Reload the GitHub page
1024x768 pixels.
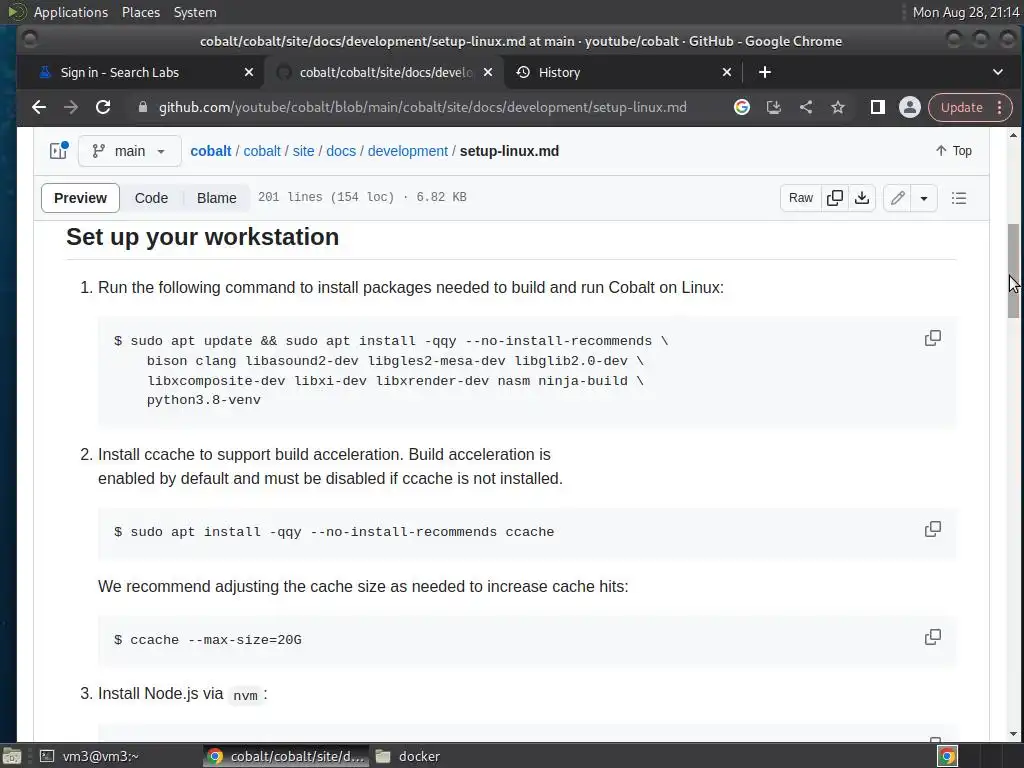(x=103, y=107)
